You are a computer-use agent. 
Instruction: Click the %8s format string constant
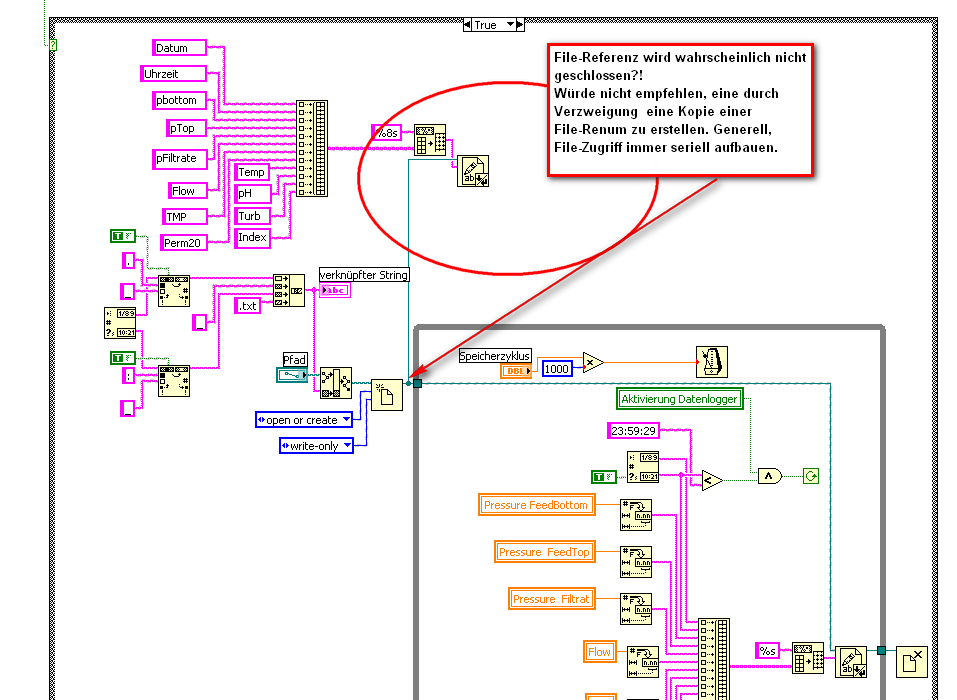pyautogui.click(x=387, y=132)
